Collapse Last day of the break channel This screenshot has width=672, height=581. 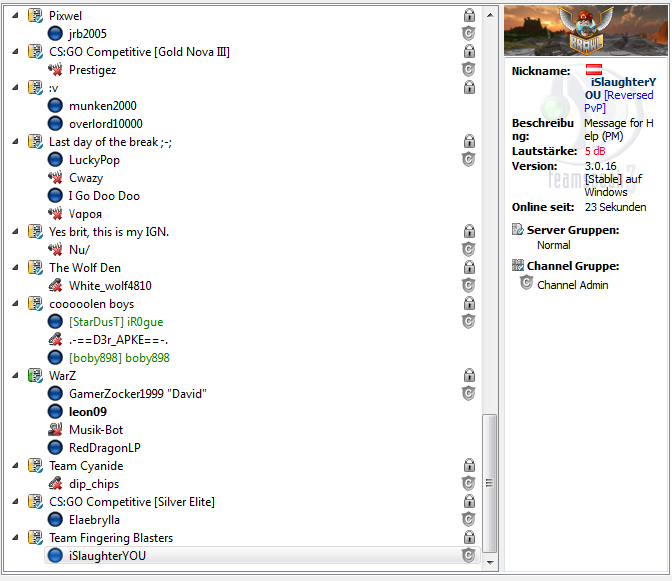point(15,142)
